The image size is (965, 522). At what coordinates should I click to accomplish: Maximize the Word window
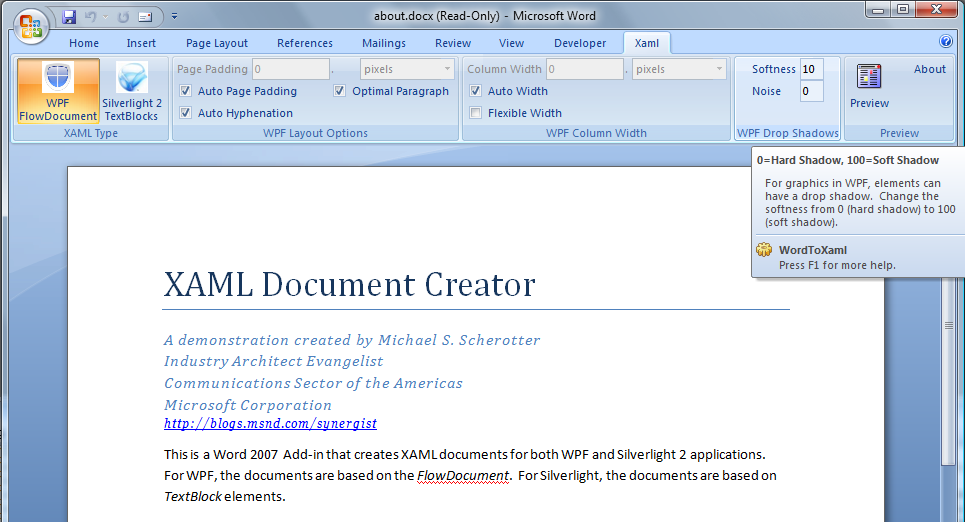903,9
